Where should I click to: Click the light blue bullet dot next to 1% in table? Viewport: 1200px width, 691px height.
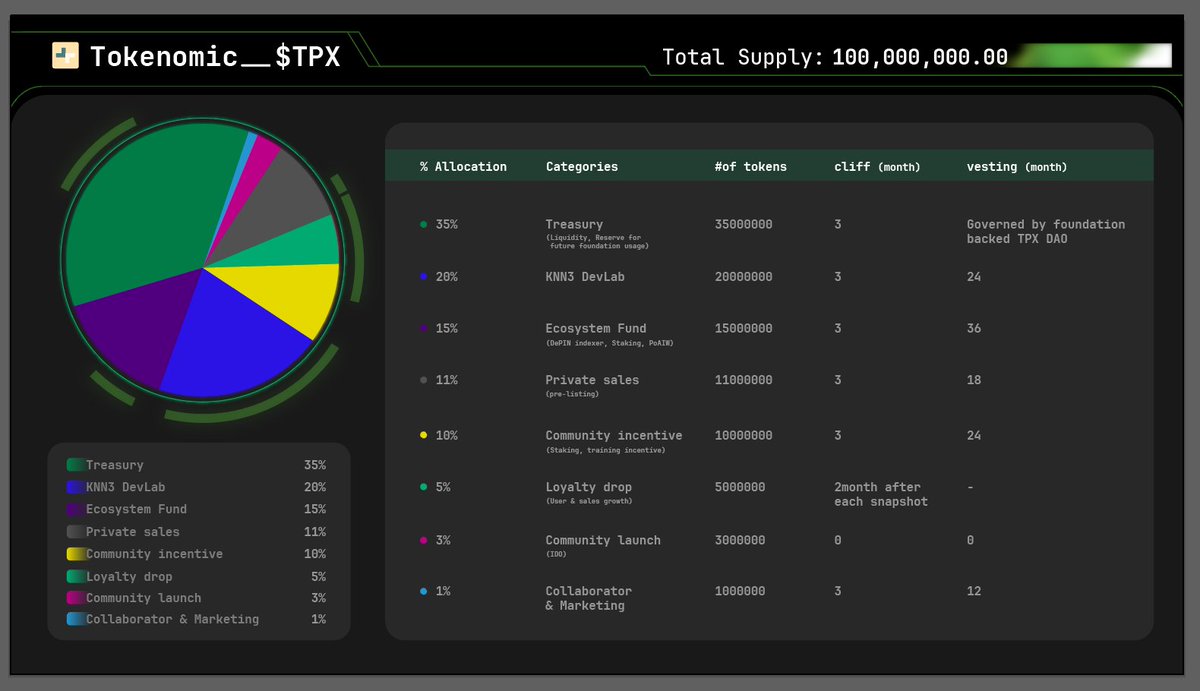(x=424, y=591)
